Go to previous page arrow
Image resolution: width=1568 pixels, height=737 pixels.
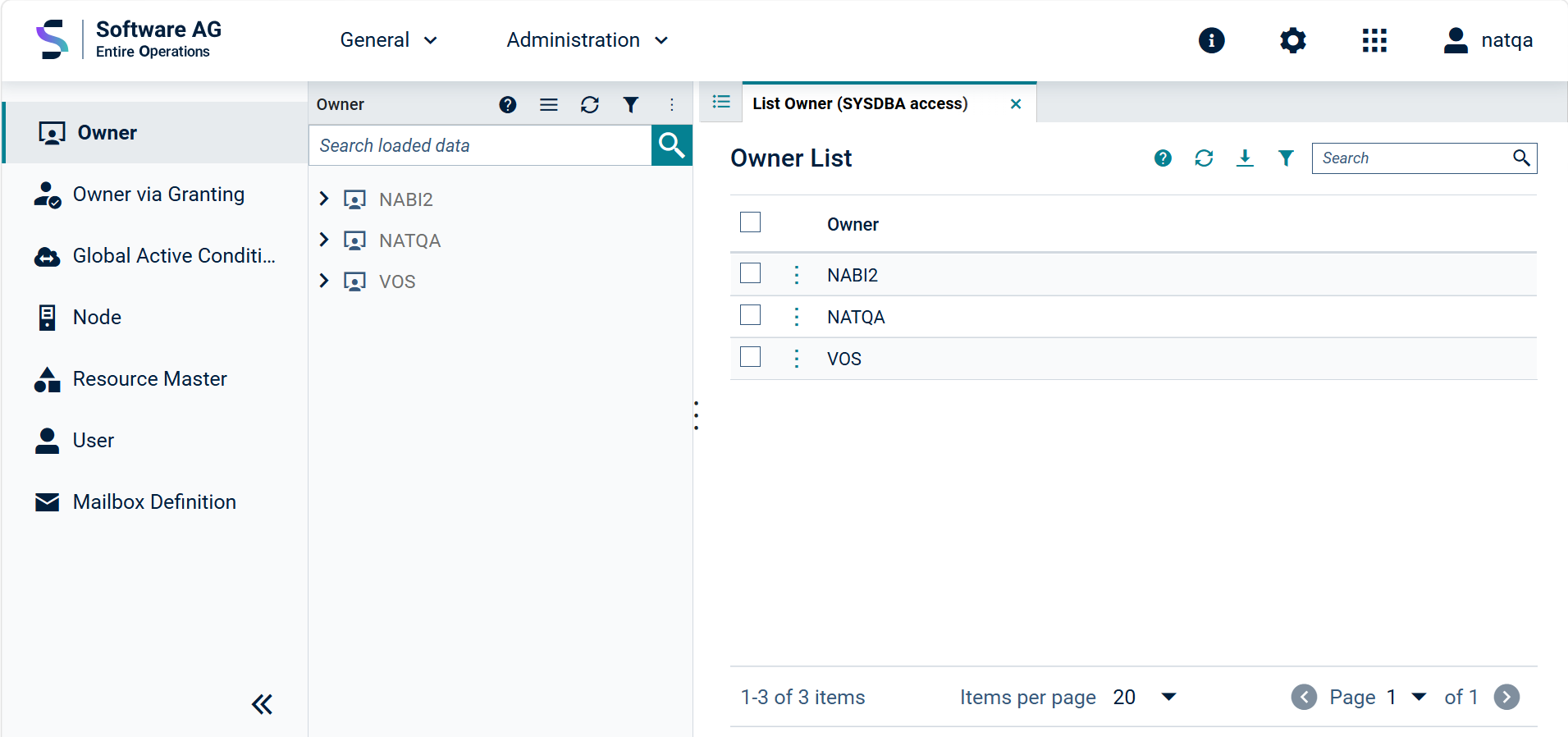[1304, 697]
